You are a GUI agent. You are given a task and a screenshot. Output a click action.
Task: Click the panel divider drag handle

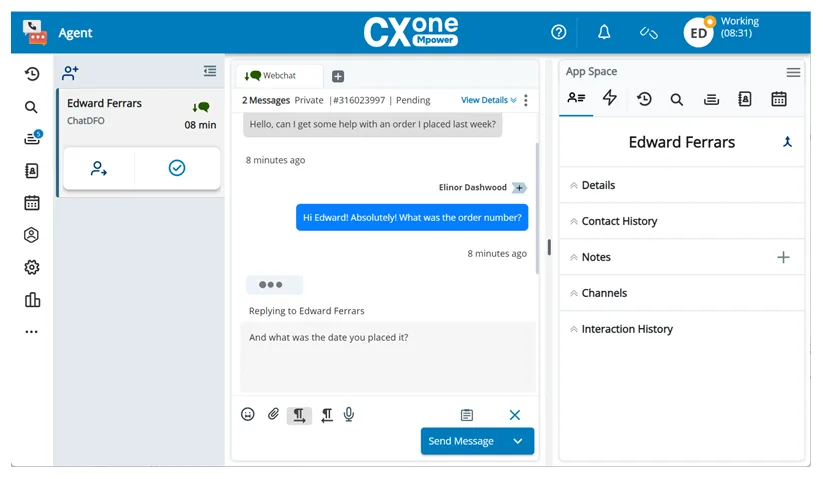549,247
